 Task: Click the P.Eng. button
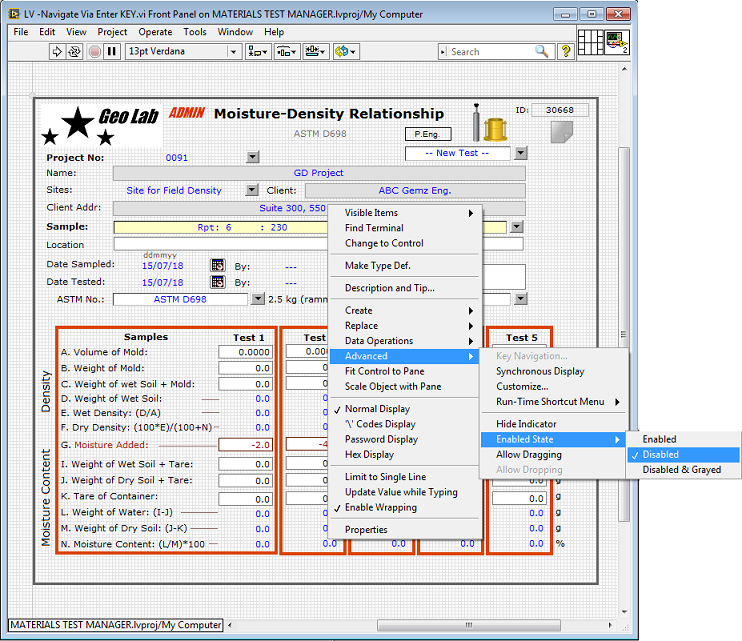(x=428, y=134)
